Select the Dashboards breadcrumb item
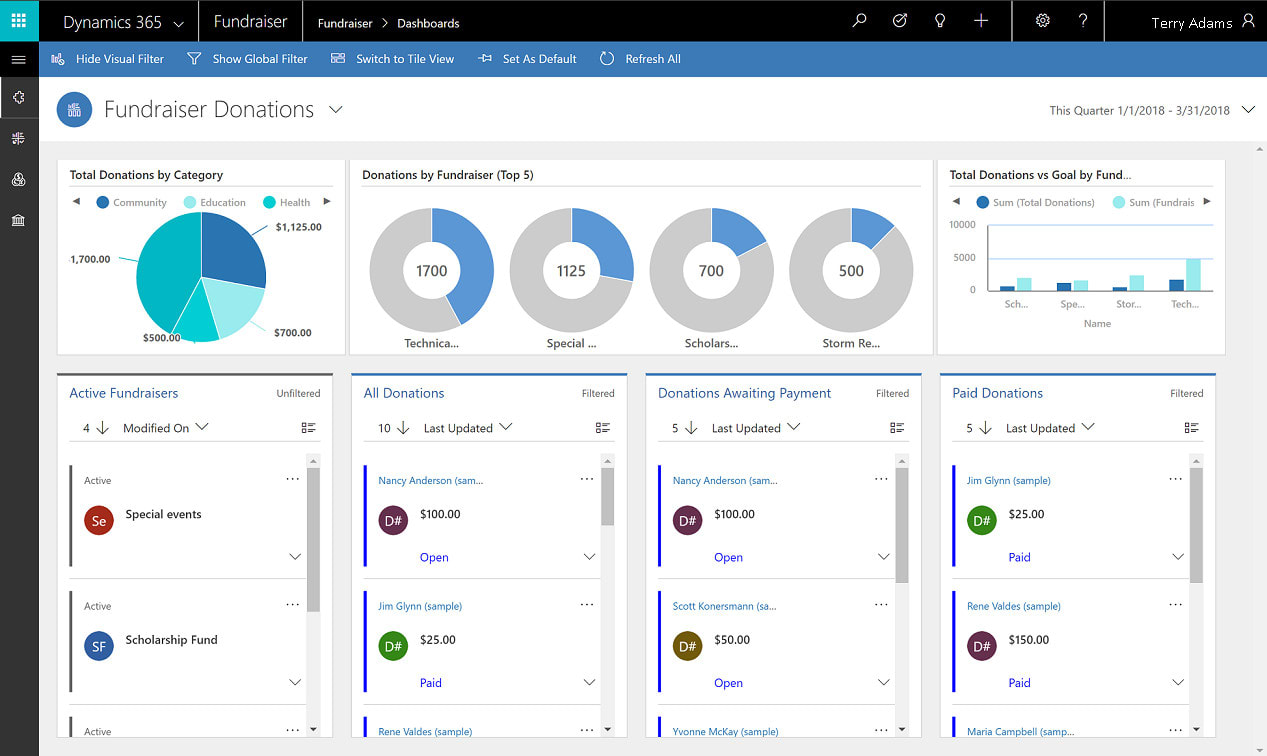The height and width of the screenshot is (756, 1267). pyautogui.click(x=428, y=23)
